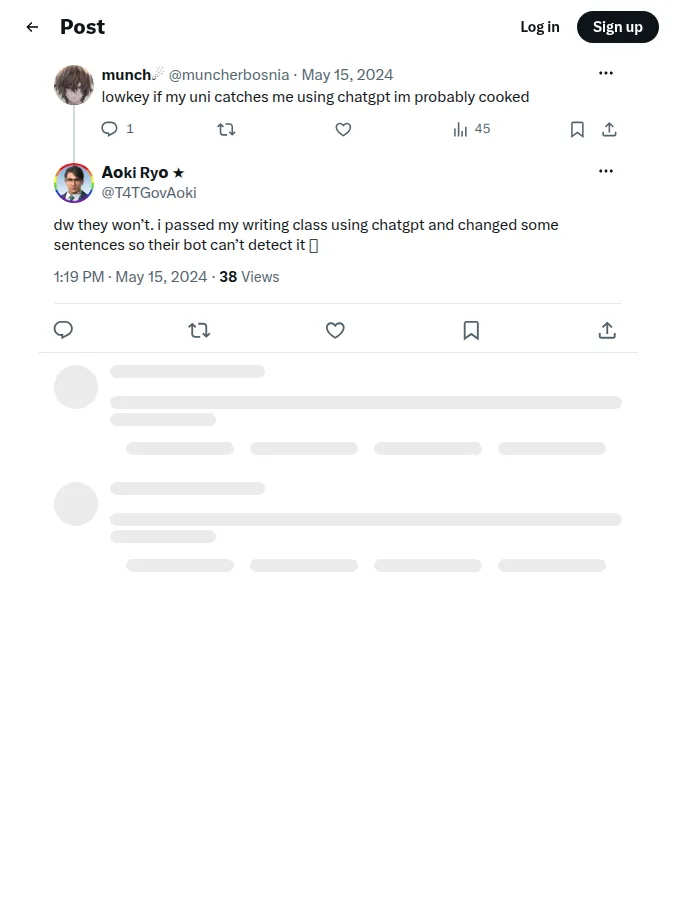The height and width of the screenshot is (900, 675).
Task: Click the Log in button
Action: 540,27
